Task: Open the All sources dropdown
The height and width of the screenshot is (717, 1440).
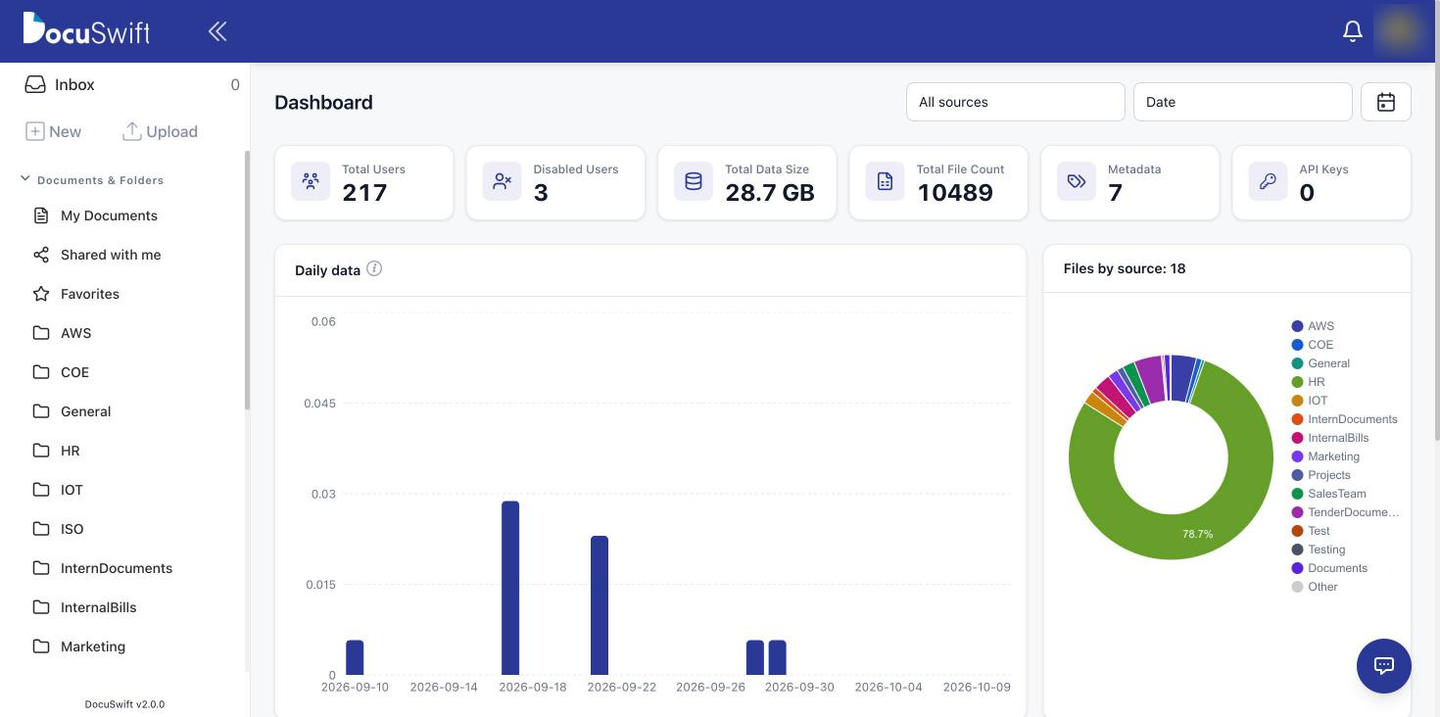Action: [x=1015, y=102]
